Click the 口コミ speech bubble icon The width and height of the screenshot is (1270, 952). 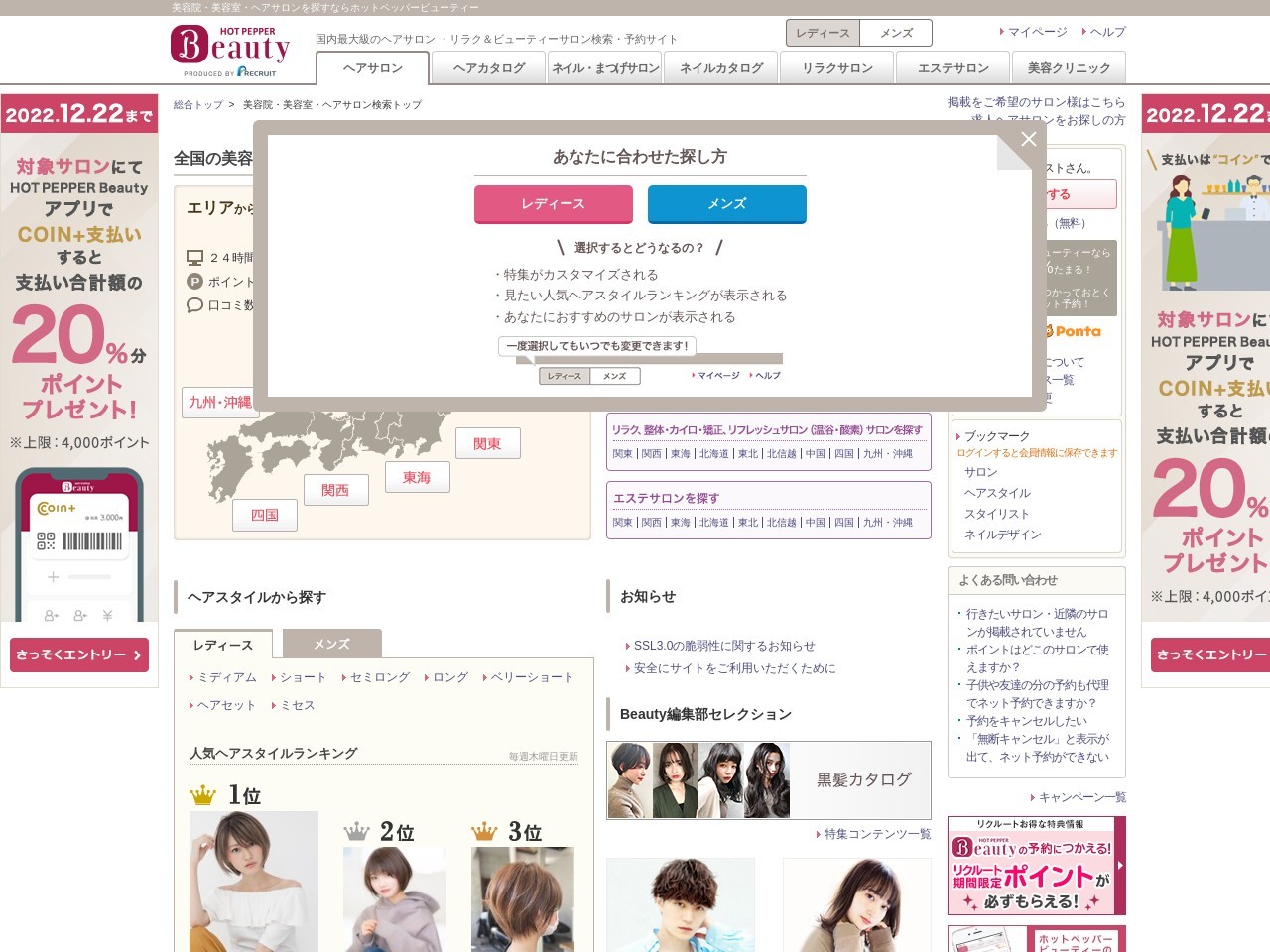194,305
